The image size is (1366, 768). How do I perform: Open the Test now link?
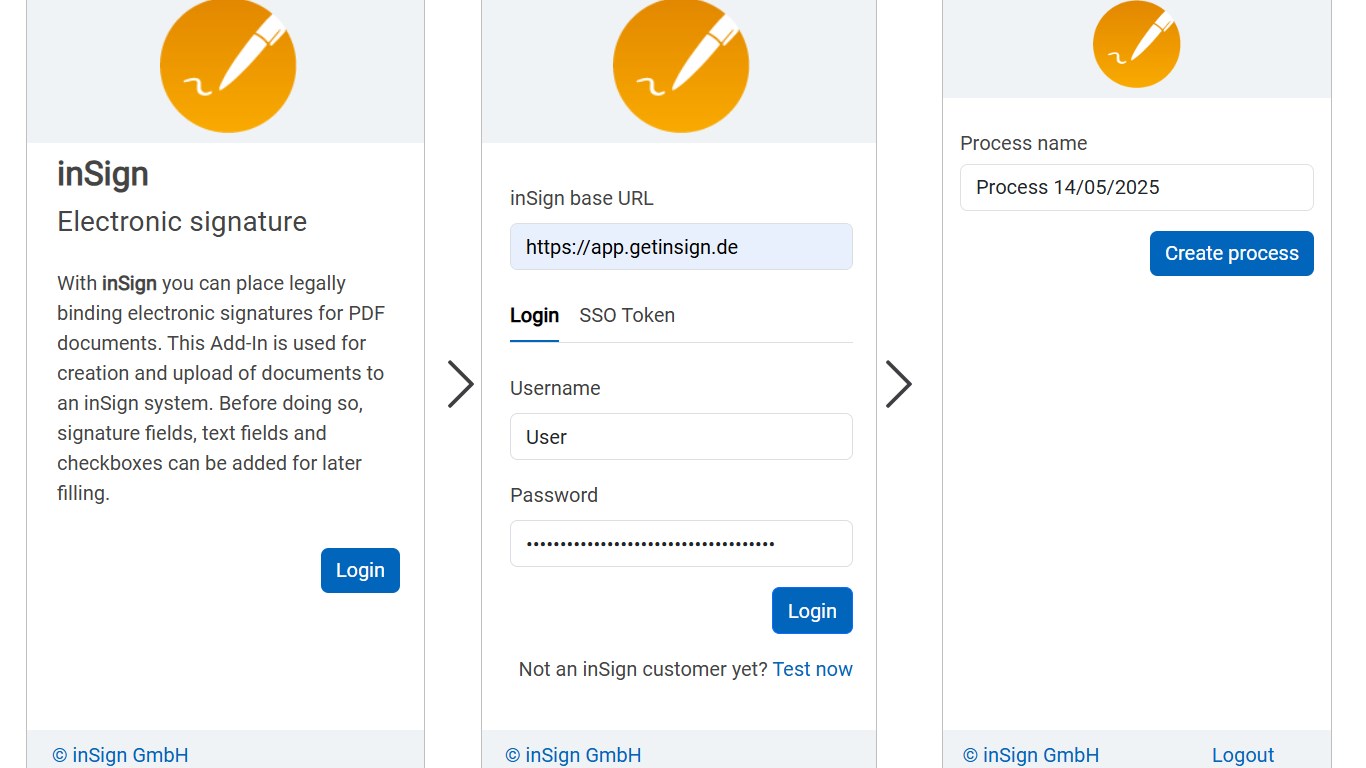pos(813,670)
